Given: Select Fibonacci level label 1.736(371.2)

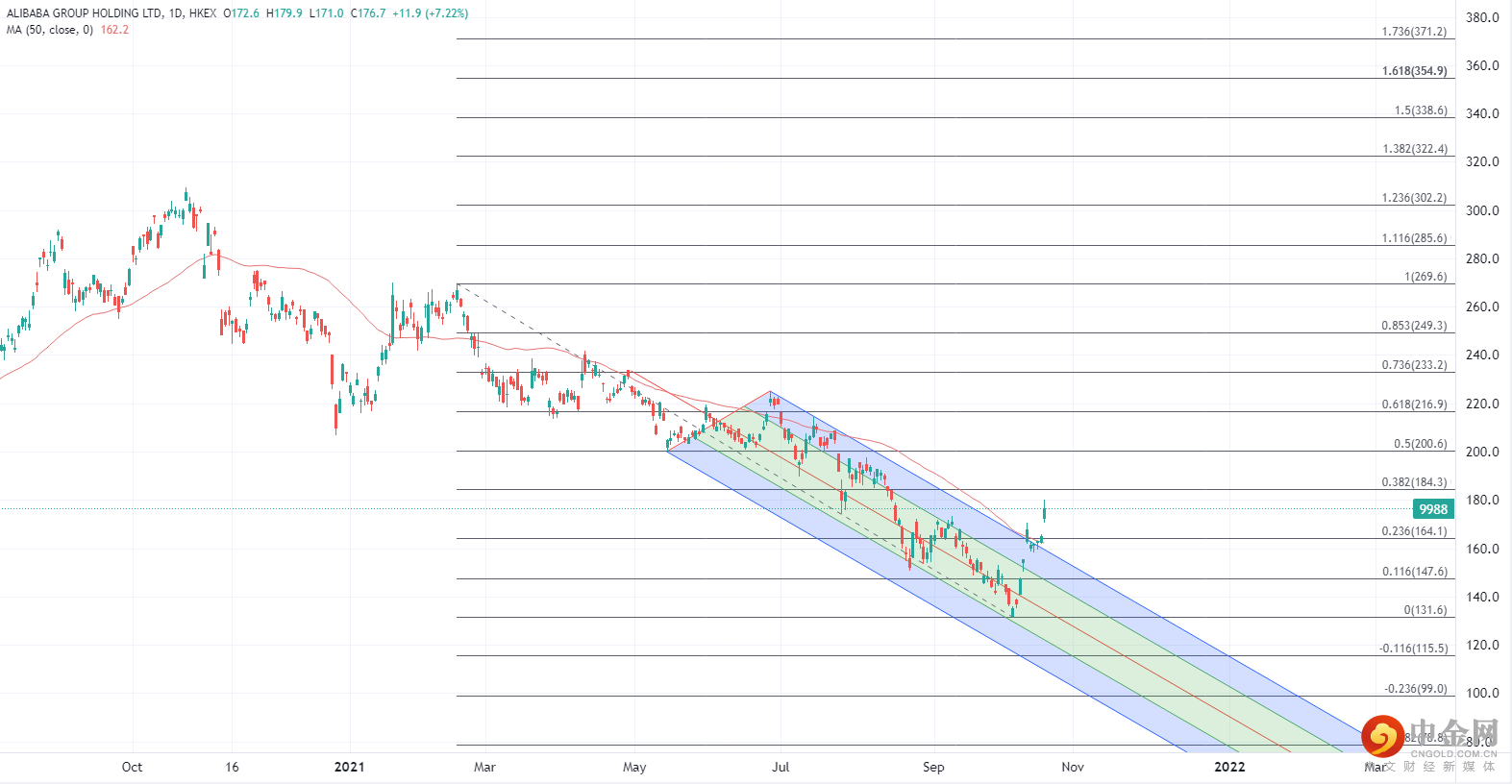Looking at the screenshot, I should point(1414,32).
